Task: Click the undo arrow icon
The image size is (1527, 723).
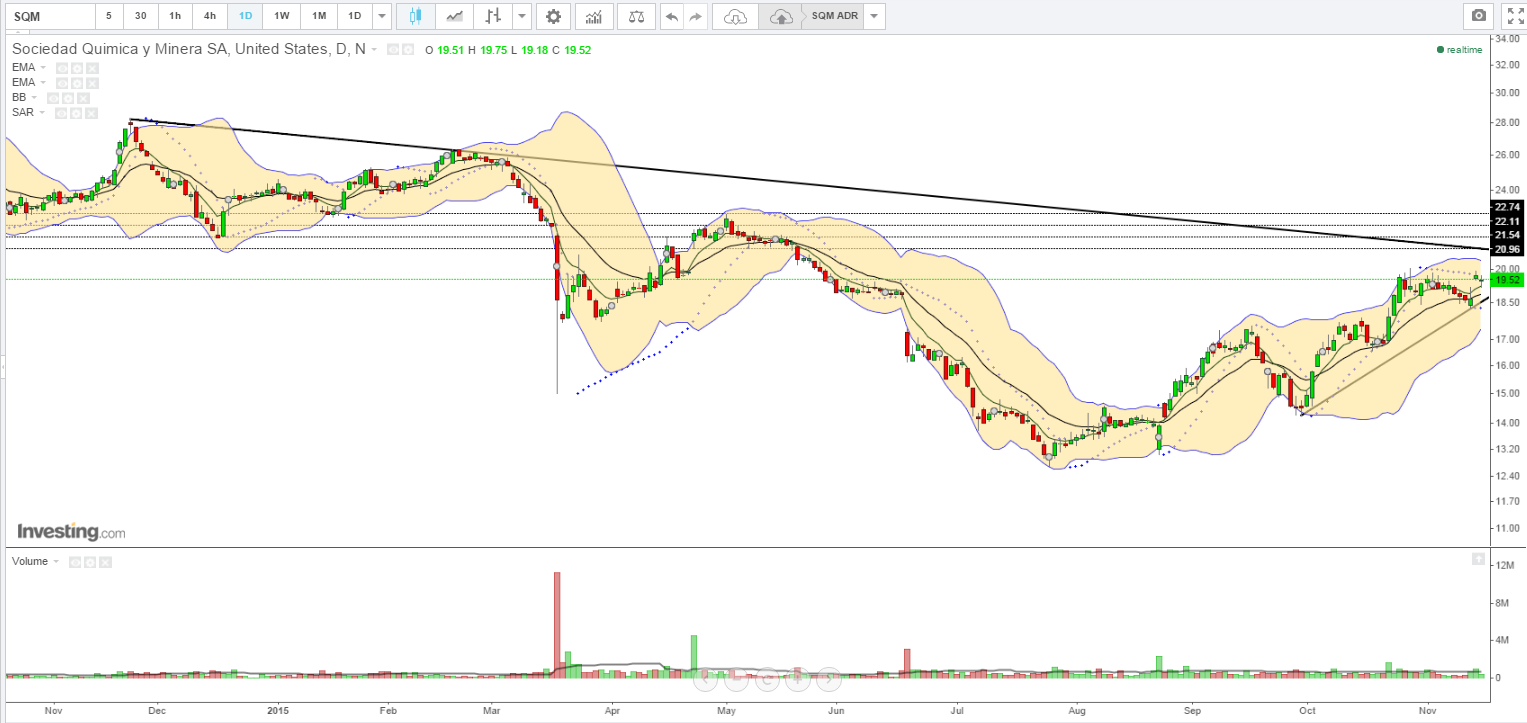Action: coord(671,16)
